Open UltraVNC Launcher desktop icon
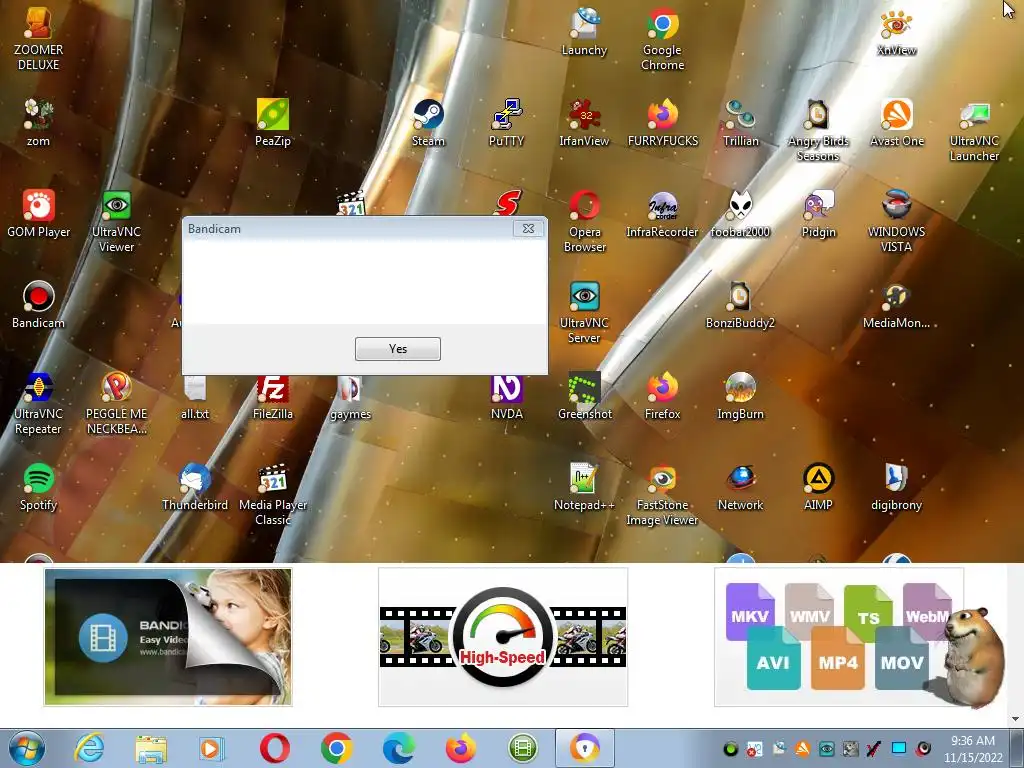The image size is (1024, 768). (974, 131)
